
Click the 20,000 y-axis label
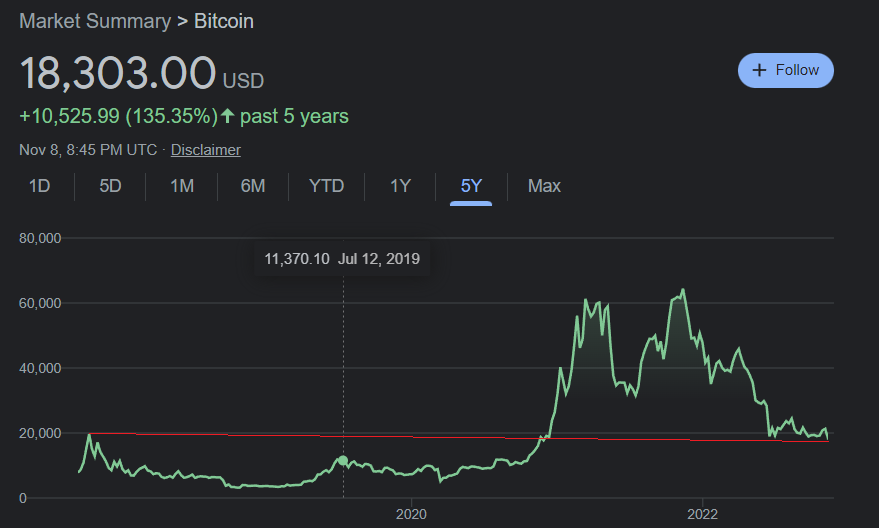point(40,433)
